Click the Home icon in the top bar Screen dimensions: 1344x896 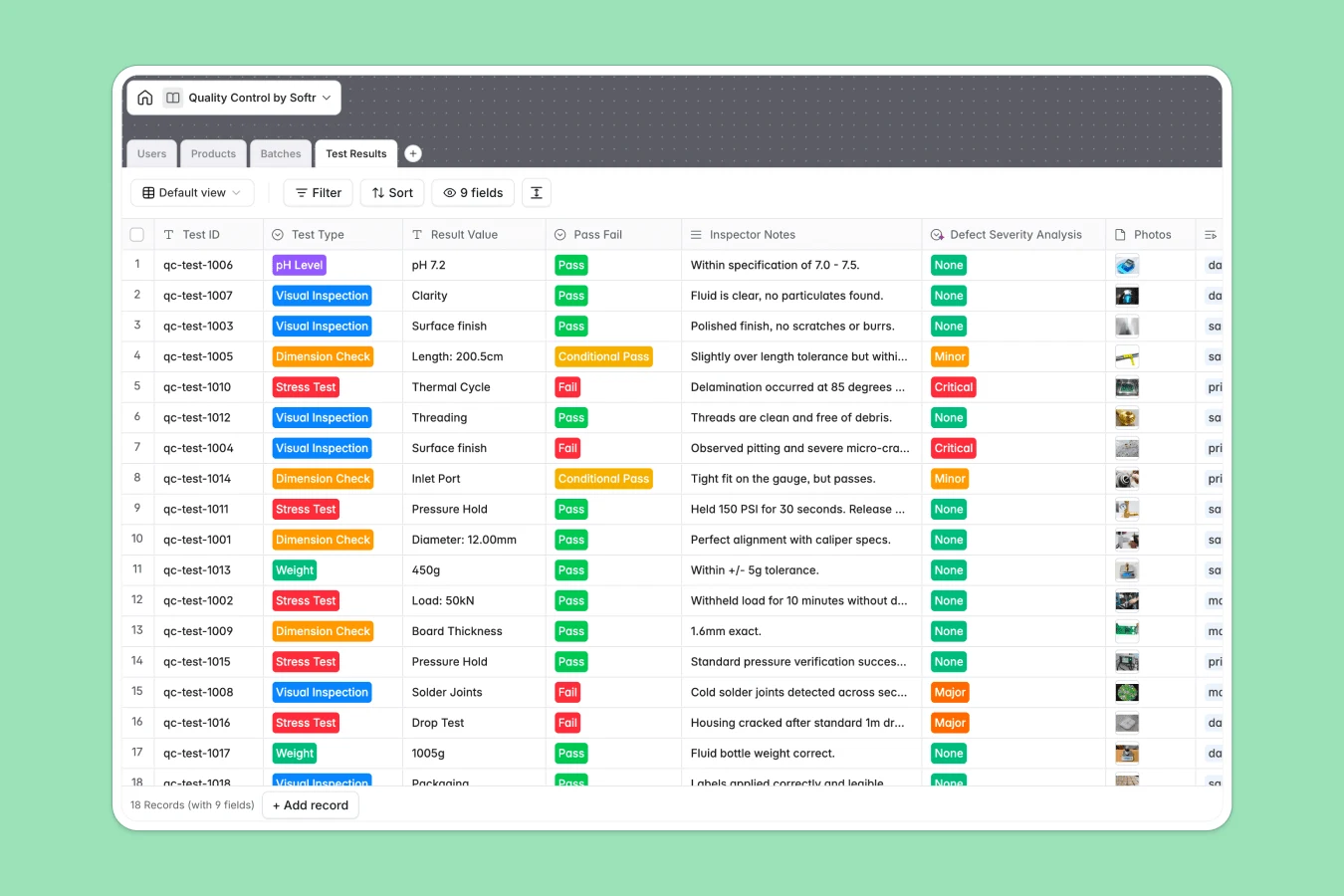[x=144, y=97]
